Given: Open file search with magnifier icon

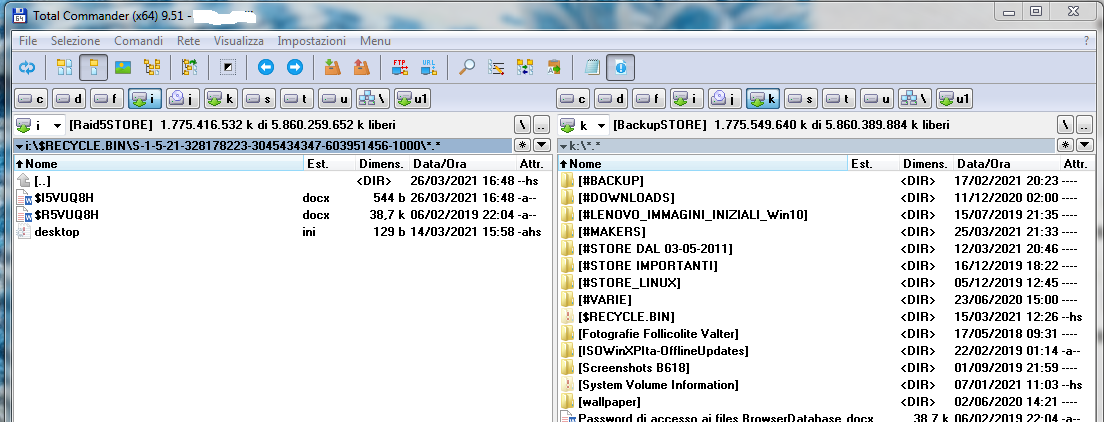Looking at the screenshot, I should click(x=466, y=68).
